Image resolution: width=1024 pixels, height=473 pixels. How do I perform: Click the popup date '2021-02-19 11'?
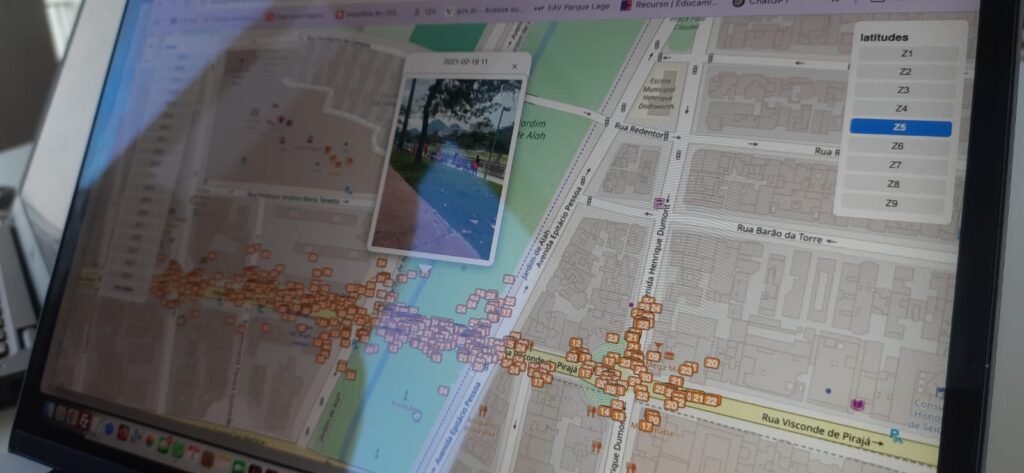(466, 62)
